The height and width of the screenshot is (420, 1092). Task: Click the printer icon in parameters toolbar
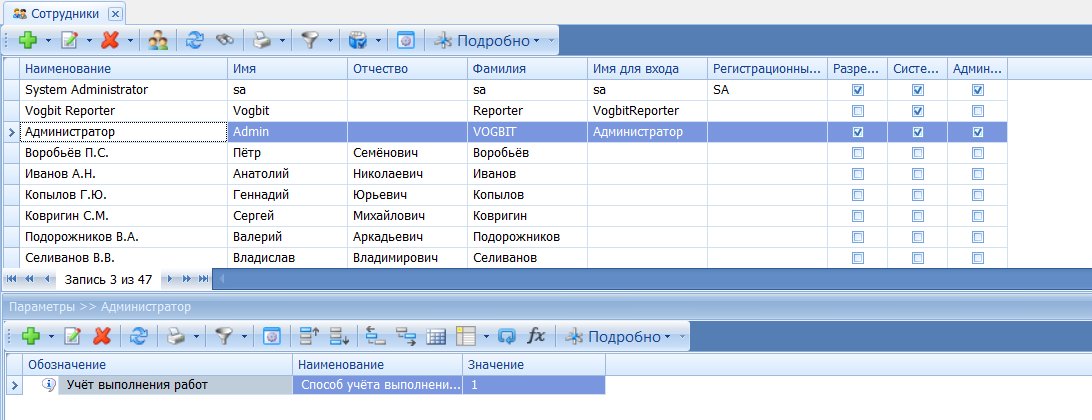[175, 336]
